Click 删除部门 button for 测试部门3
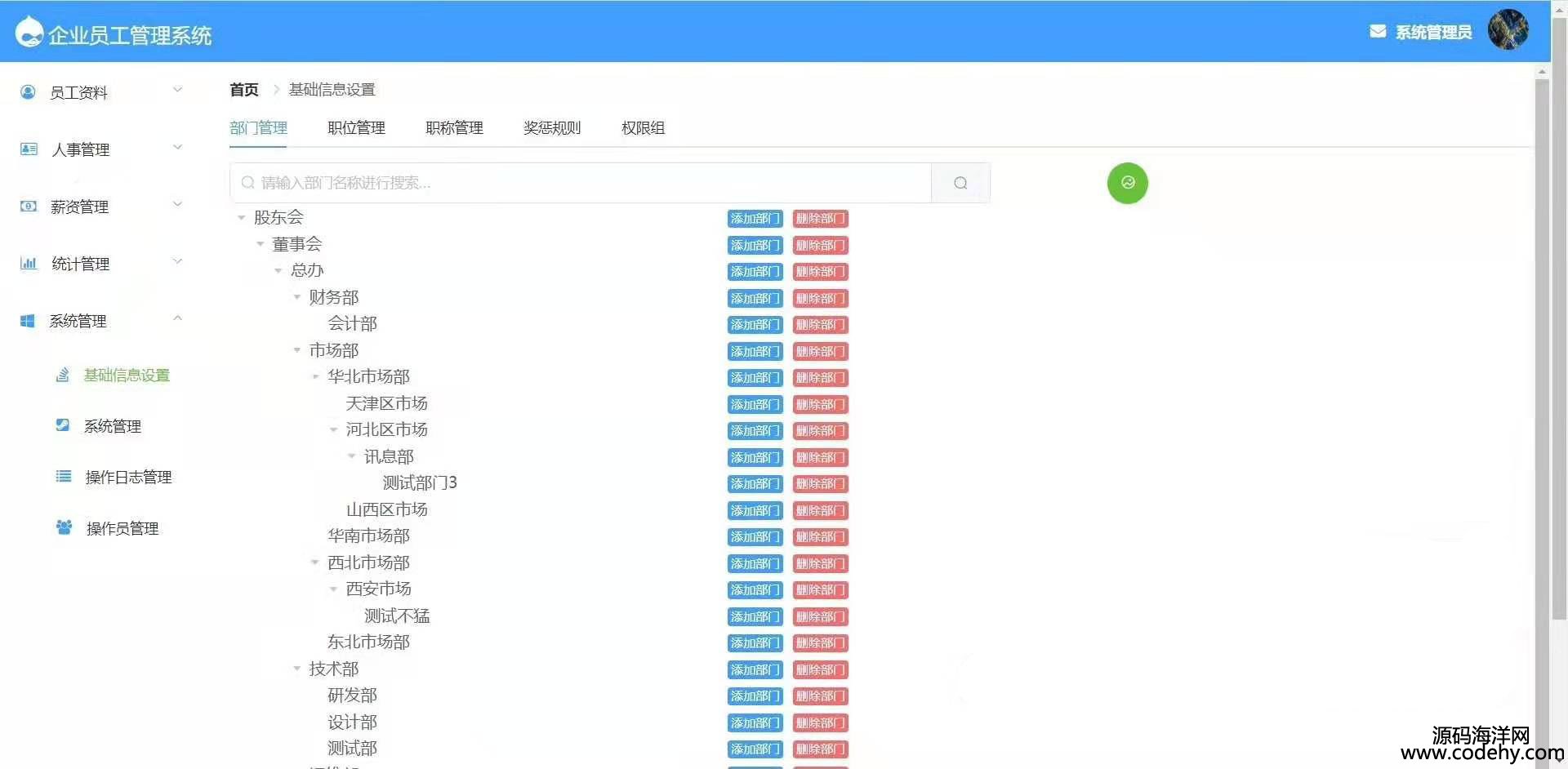Image resolution: width=1568 pixels, height=769 pixels. 820,484
